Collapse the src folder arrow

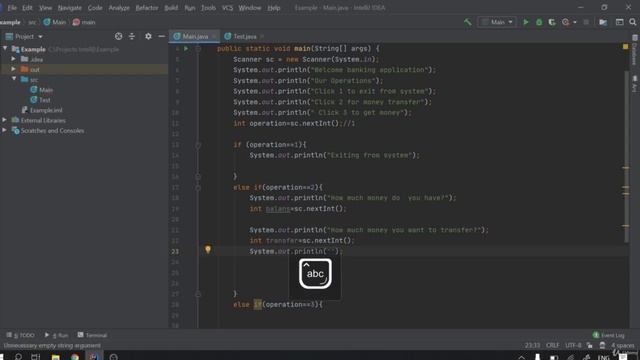click(14, 78)
